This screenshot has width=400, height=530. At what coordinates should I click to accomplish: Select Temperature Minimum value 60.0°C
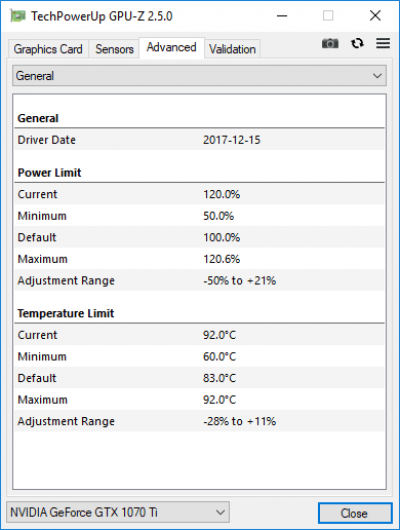[x=219, y=357]
